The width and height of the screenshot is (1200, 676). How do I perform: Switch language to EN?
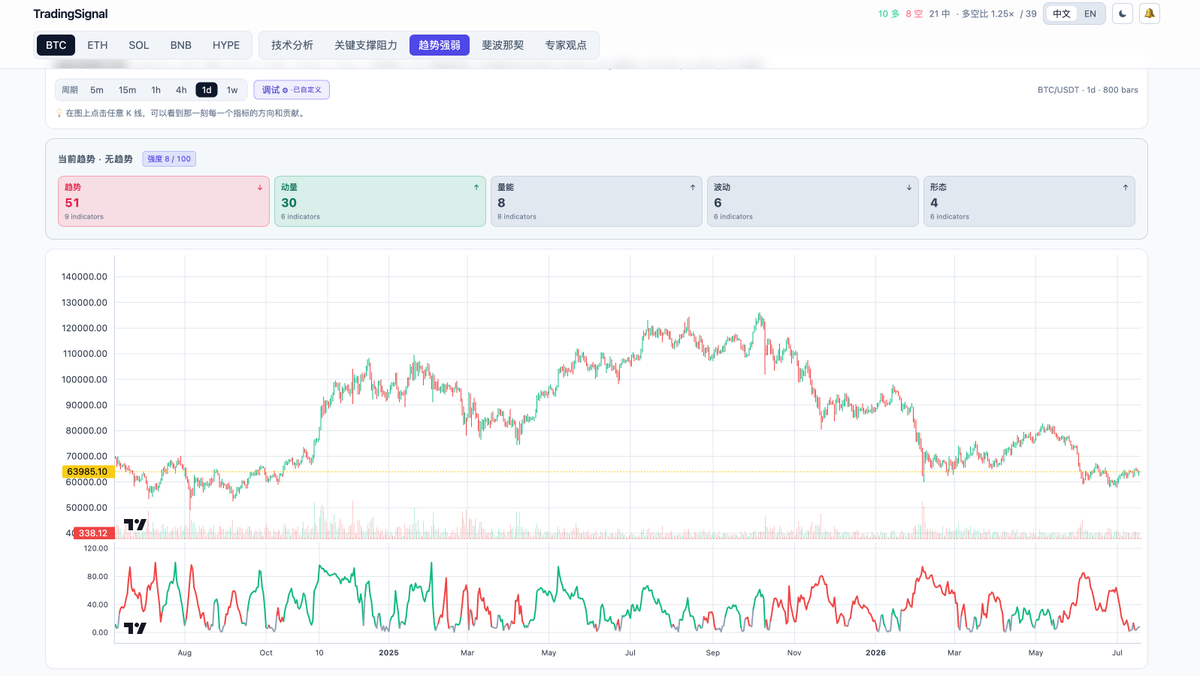tap(1090, 14)
